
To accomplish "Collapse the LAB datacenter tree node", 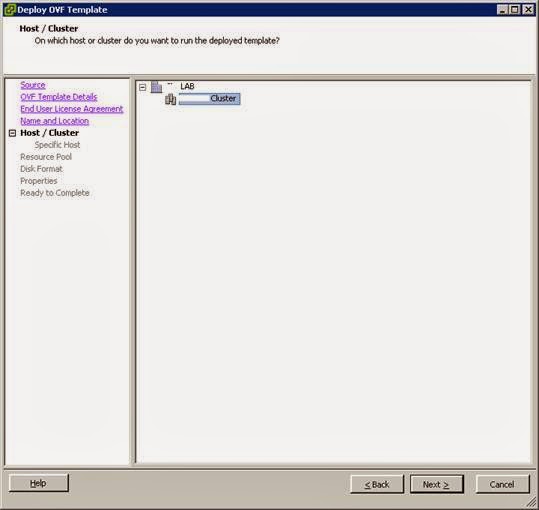I will [143, 87].
